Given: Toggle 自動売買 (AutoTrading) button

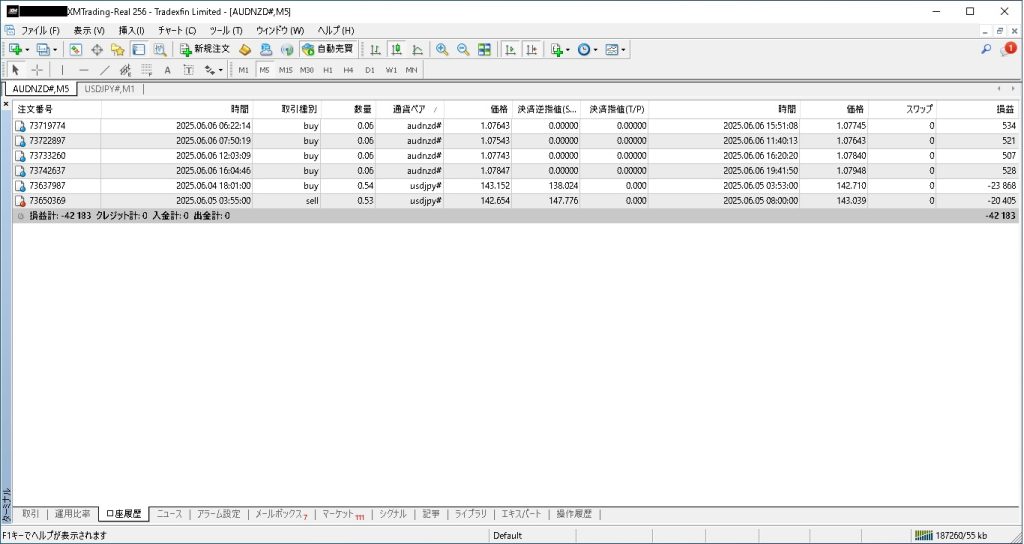Looking at the screenshot, I should click(328, 49).
